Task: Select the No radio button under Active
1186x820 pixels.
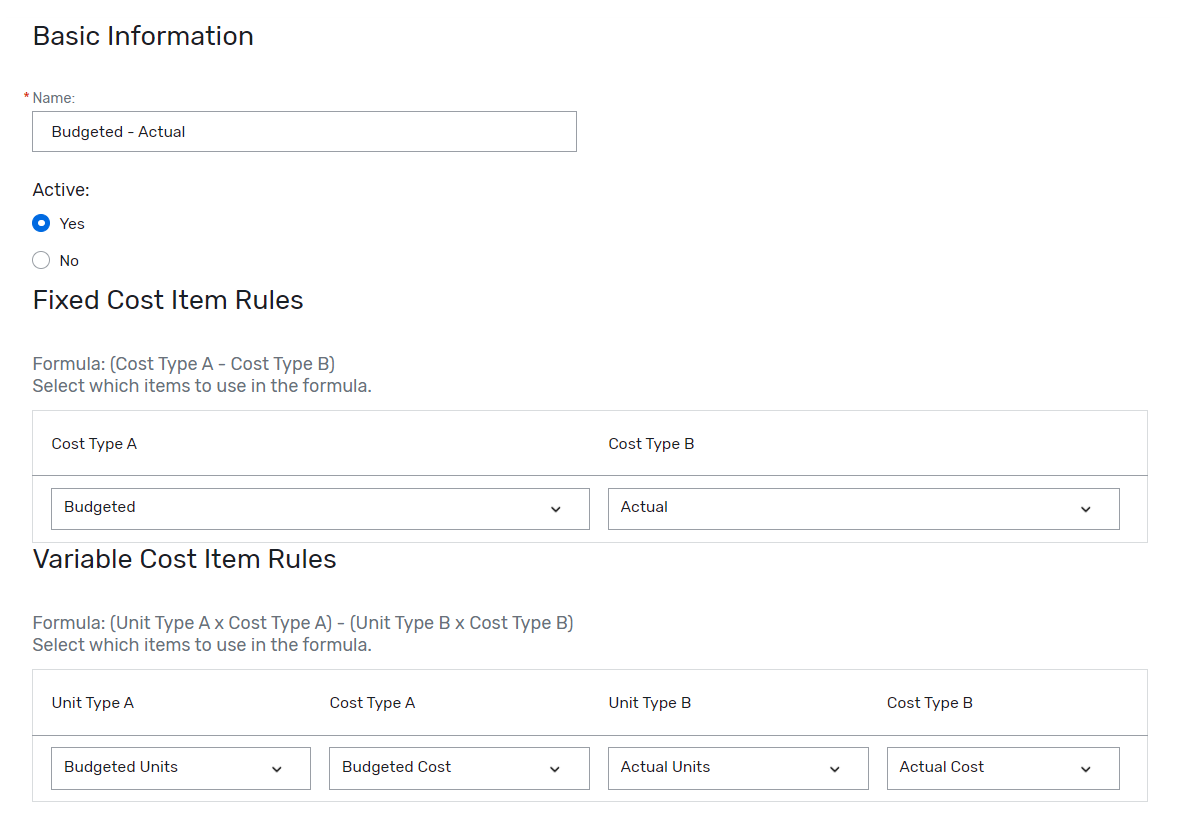Action: pyautogui.click(x=41, y=260)
